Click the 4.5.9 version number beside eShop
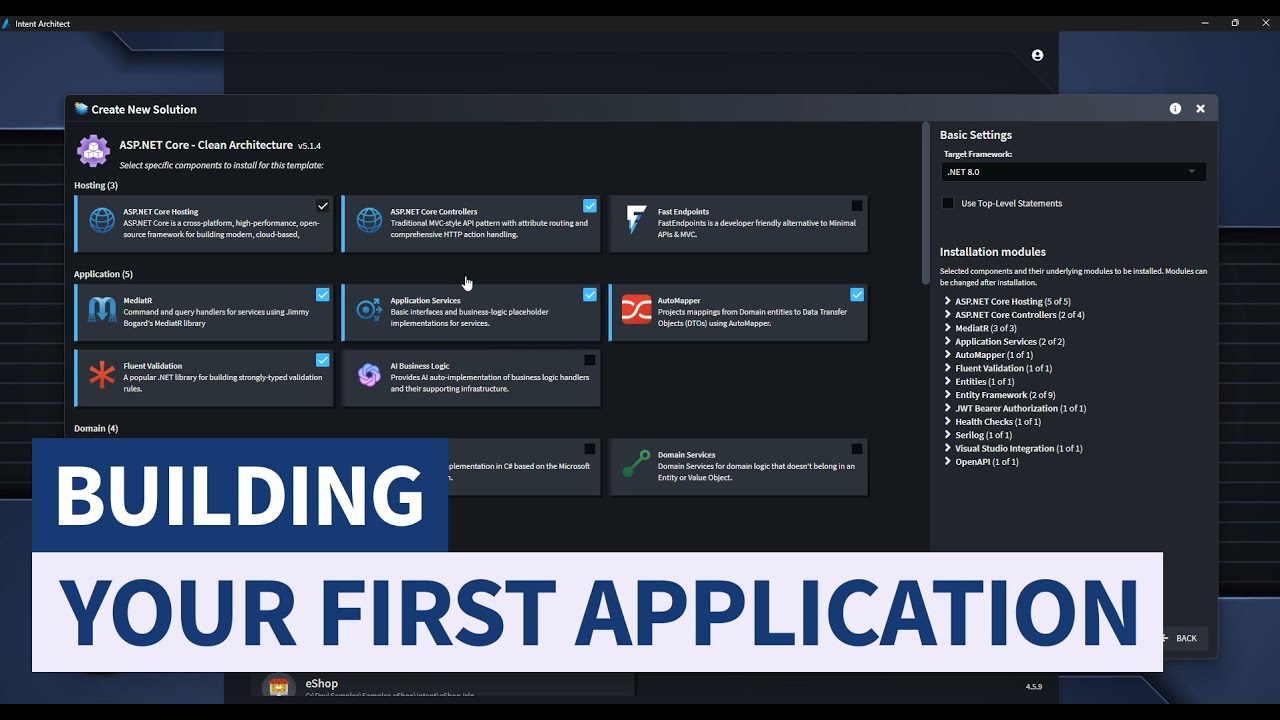The height and width of the screenshot is (720, 1280). tap(1034, 687)
